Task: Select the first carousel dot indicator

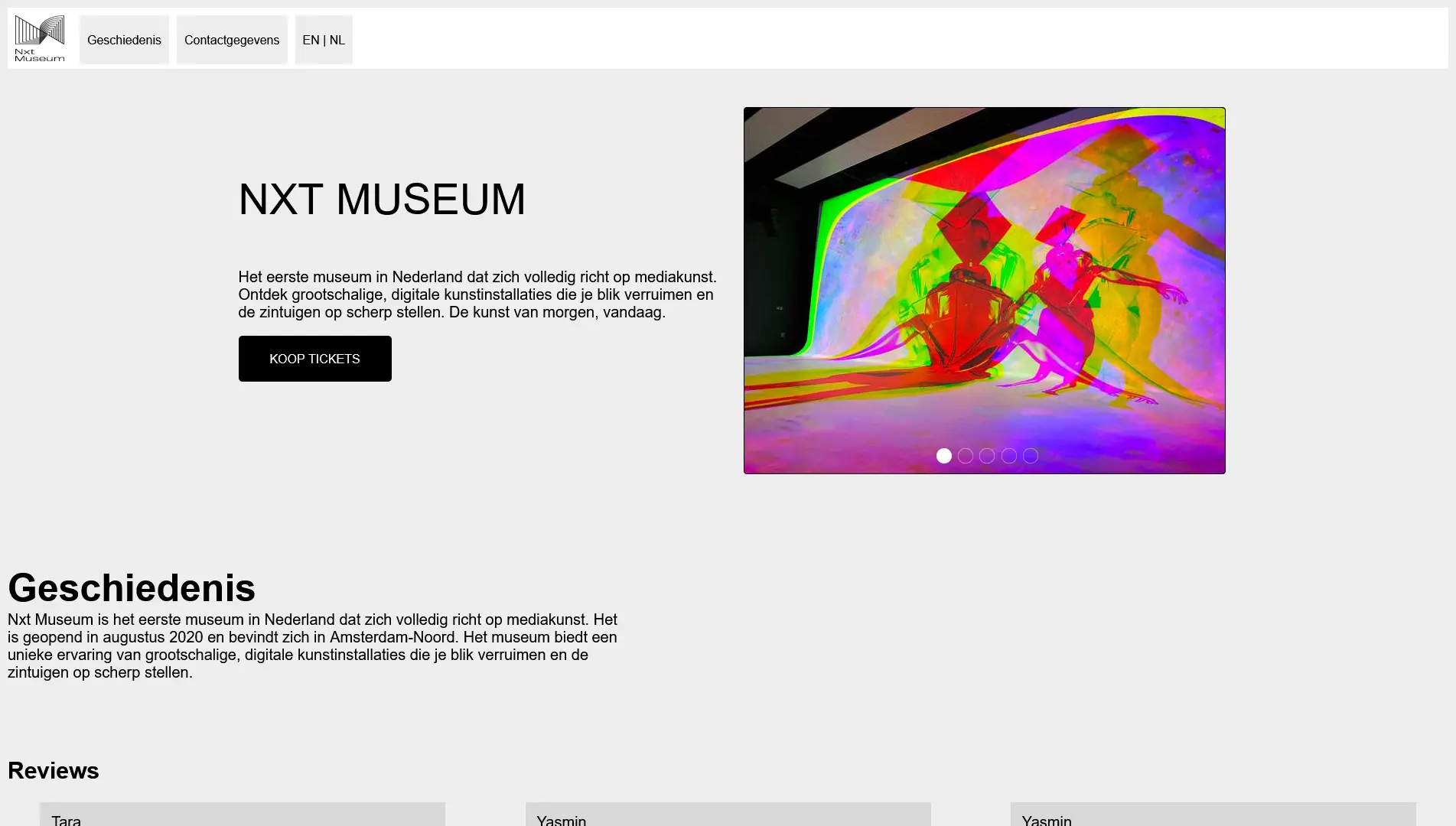Action: pyautogui.click(x=944, y=456)
